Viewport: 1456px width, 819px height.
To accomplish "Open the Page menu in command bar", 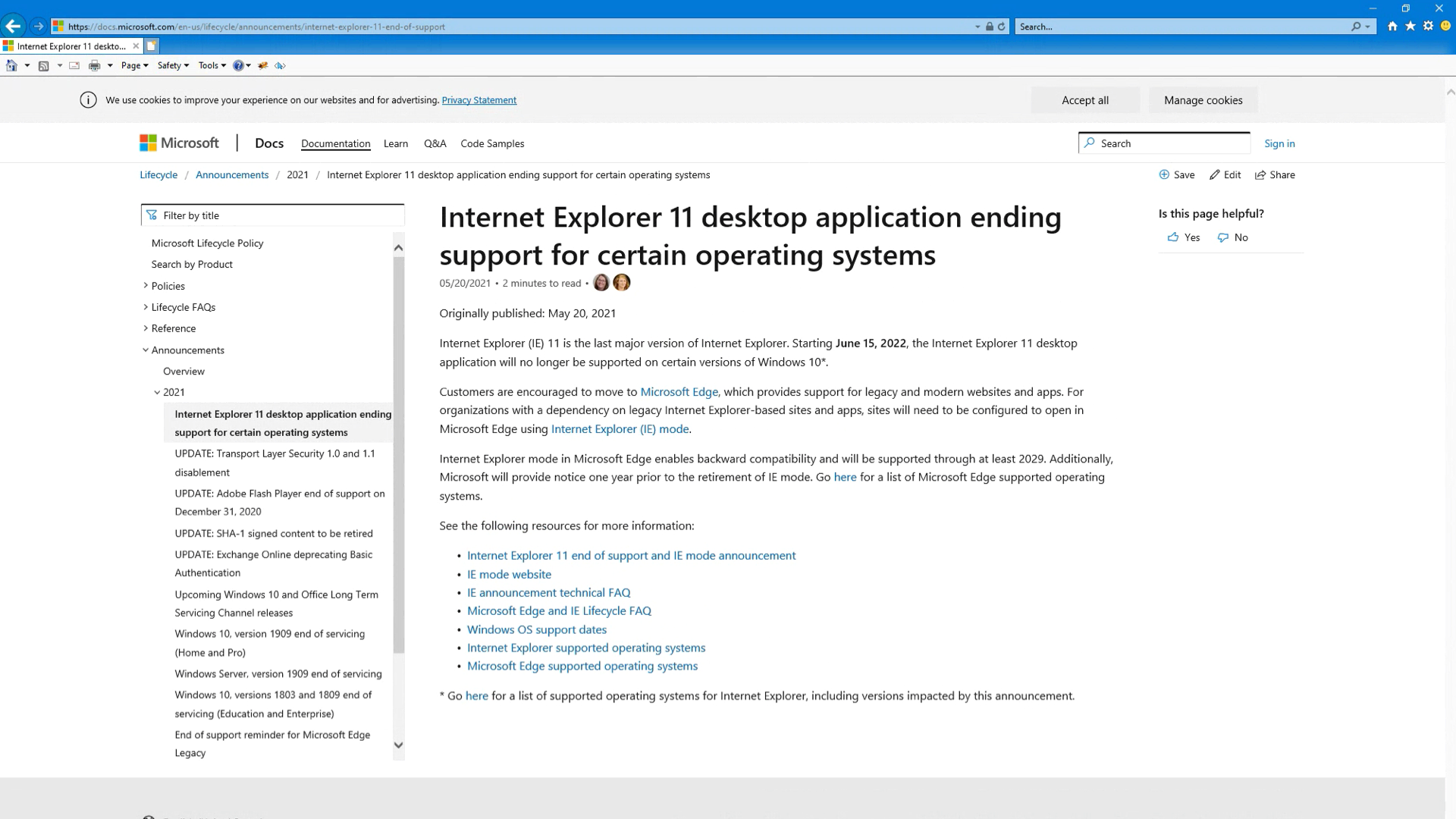I will coord(134,66).
